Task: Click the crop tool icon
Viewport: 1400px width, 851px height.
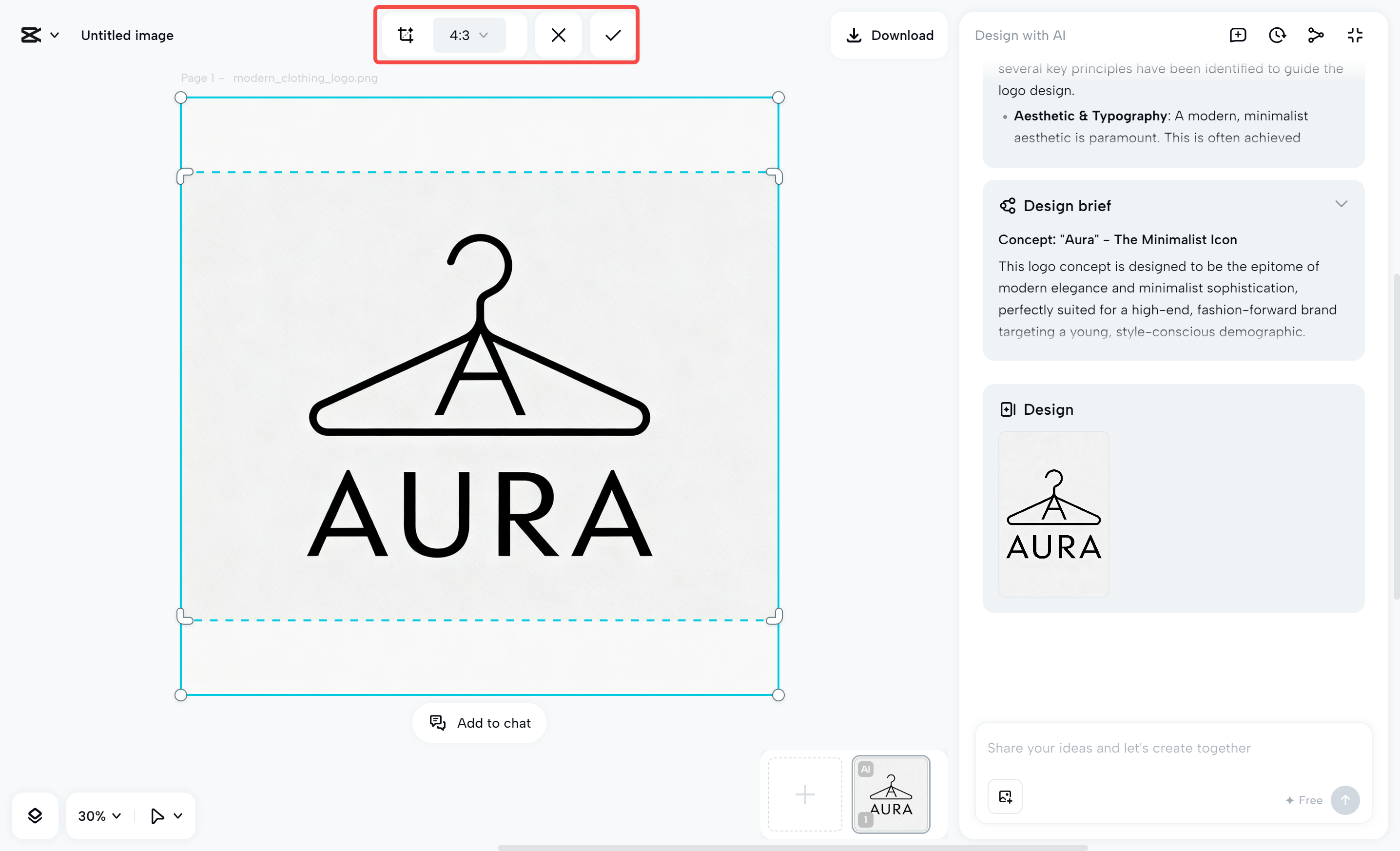Action: tap(405, 35)
